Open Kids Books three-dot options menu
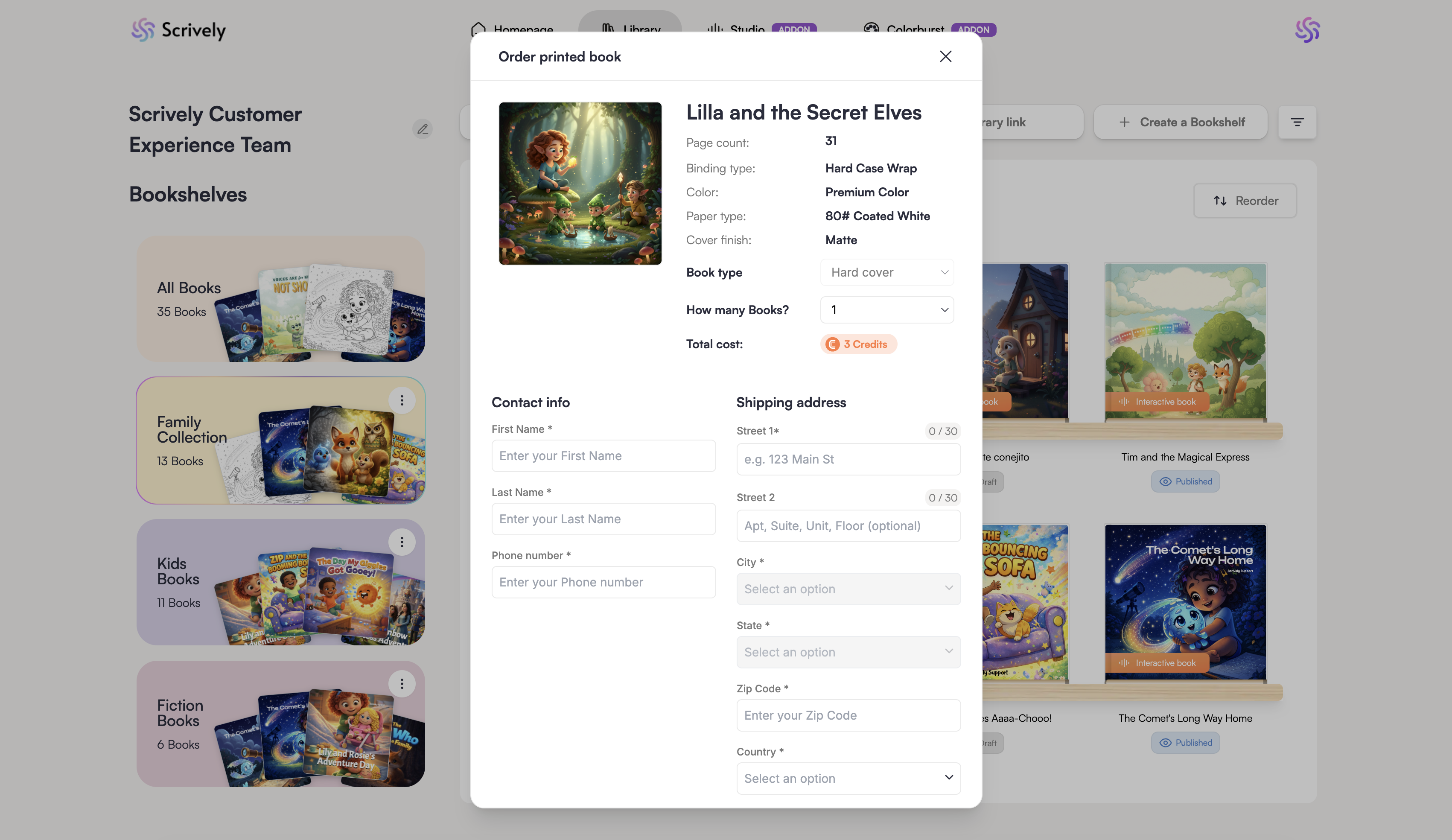 pyautogui.click(x=402, y=542)
